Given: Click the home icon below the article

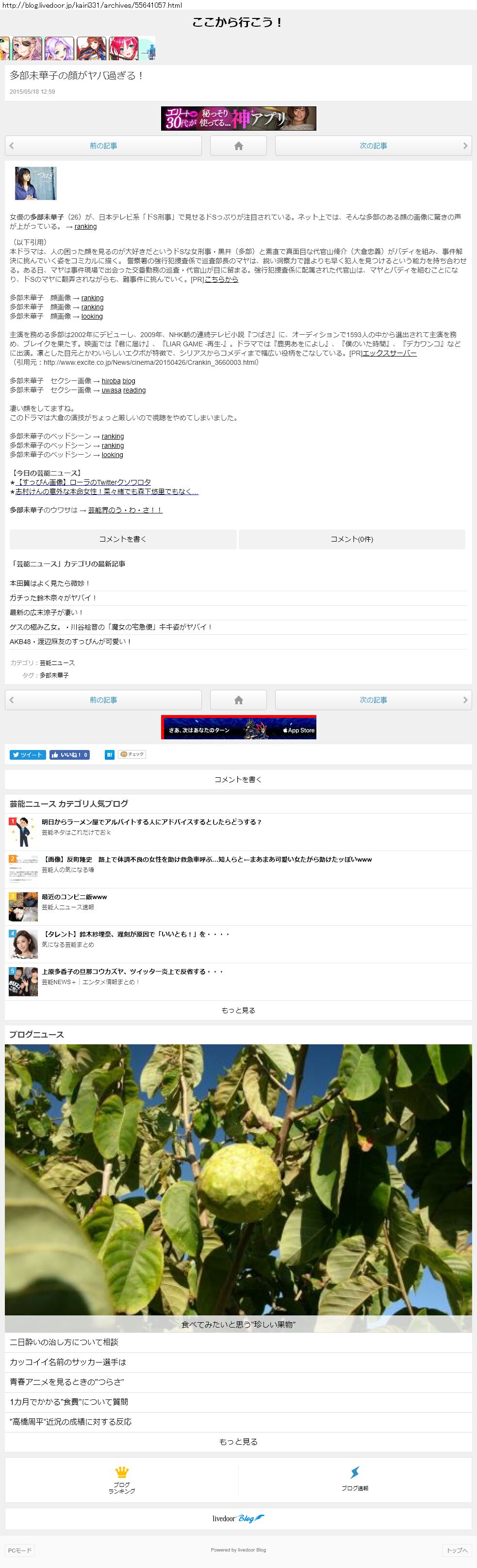Looking at the screenshot, I should point(238,700).
